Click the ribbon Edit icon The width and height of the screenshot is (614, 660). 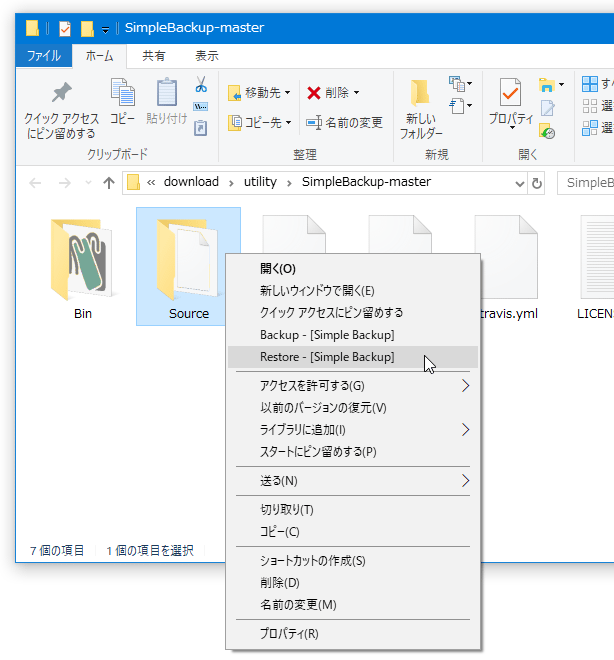[x=548, y=108]
